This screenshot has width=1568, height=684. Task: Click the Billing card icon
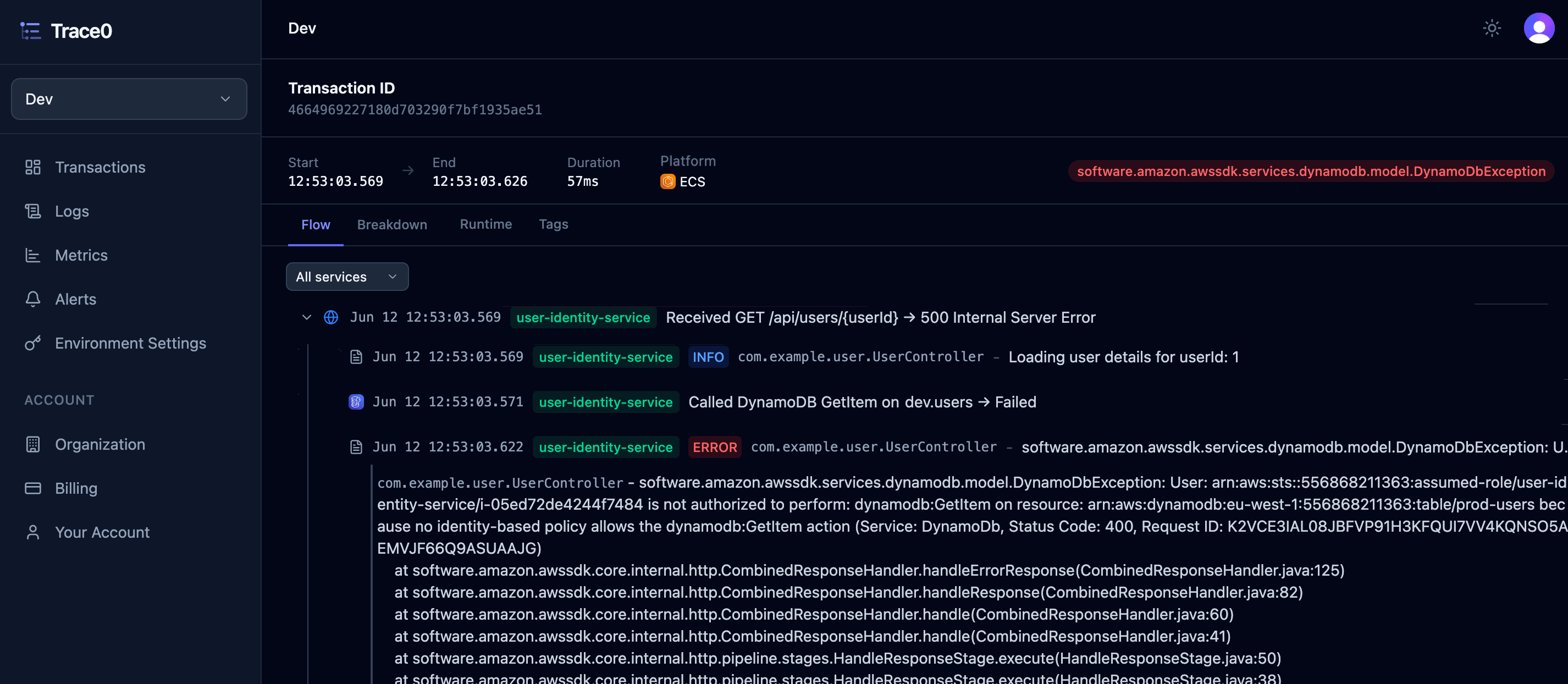coord(33,488)
